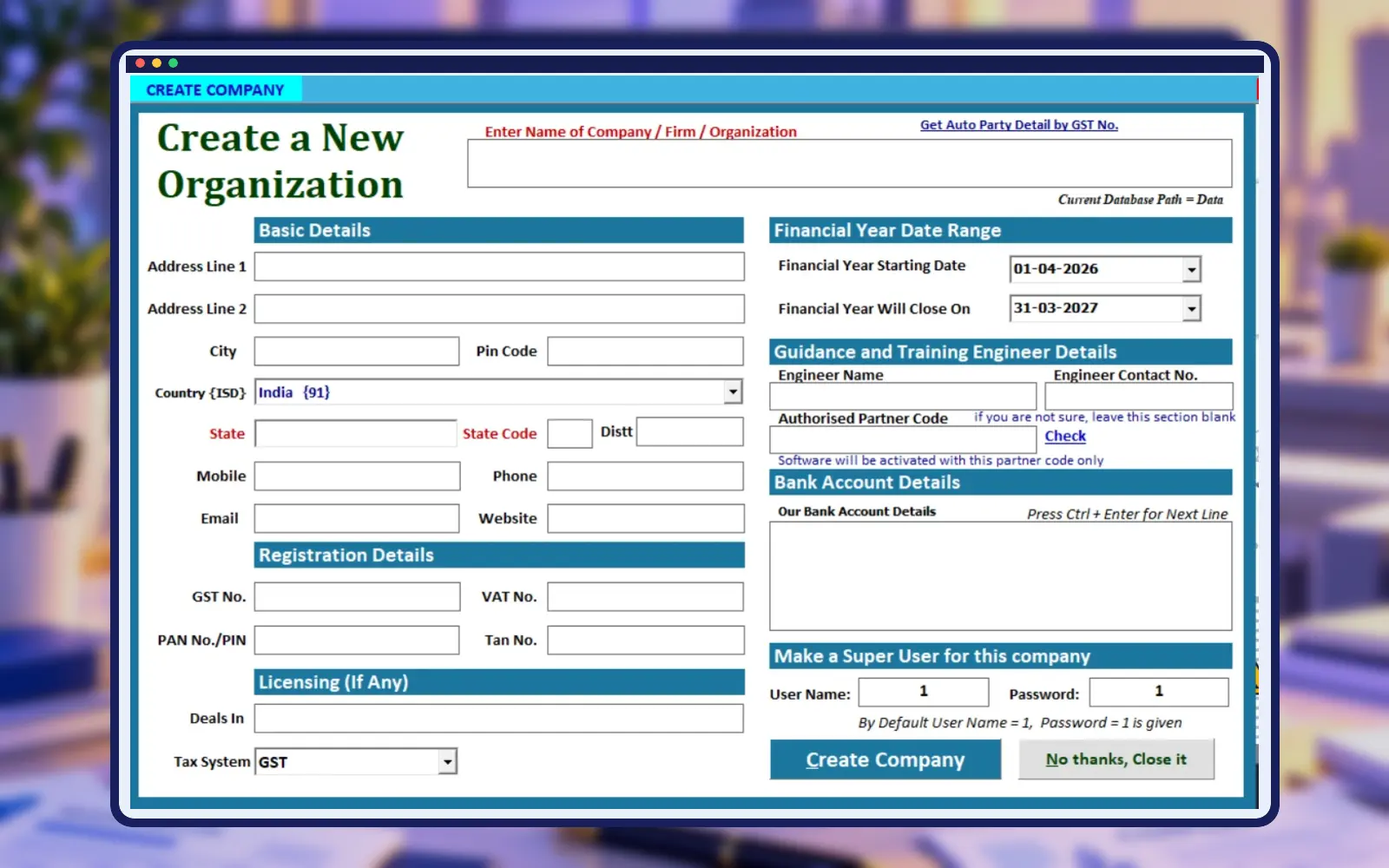Select the Engineer Contact No. field

(x=1139, y=397)
